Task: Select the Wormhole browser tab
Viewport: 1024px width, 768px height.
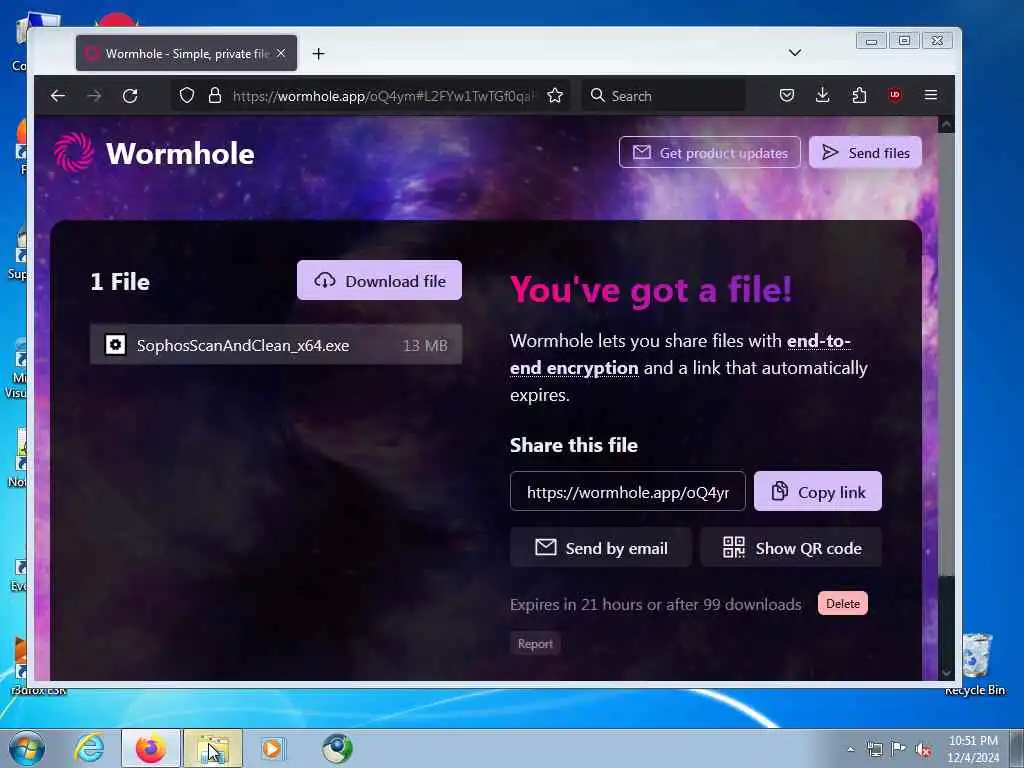Action: [186, 53]
